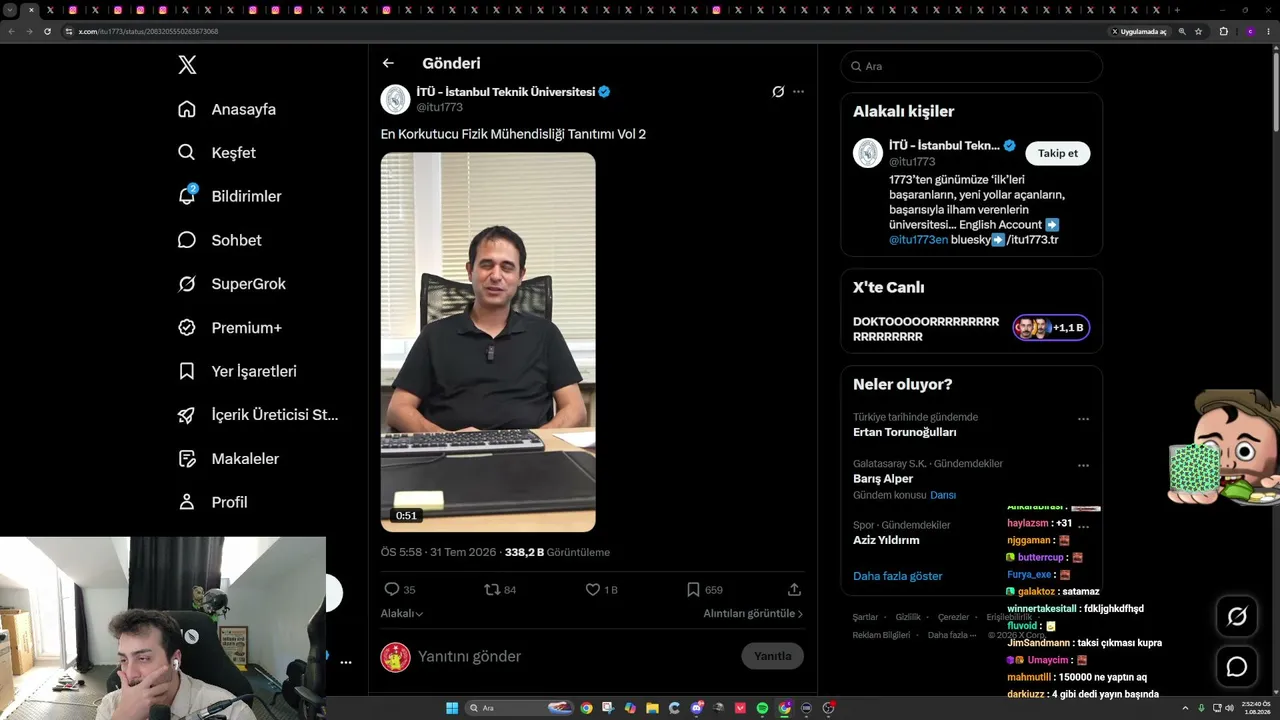The width and height of the screenshot is (1280, 720).
Task: Click the Uygulamada aç button
Action: coord(1139,32)
